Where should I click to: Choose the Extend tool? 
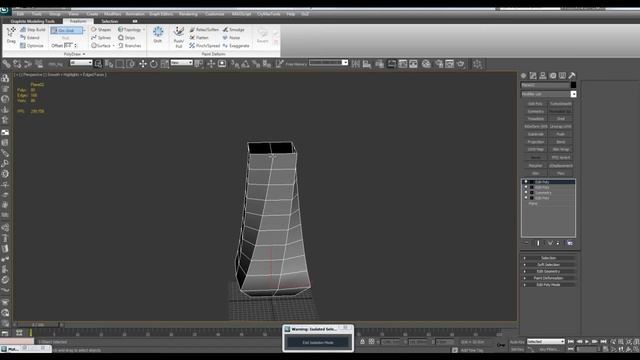point(30,38)
